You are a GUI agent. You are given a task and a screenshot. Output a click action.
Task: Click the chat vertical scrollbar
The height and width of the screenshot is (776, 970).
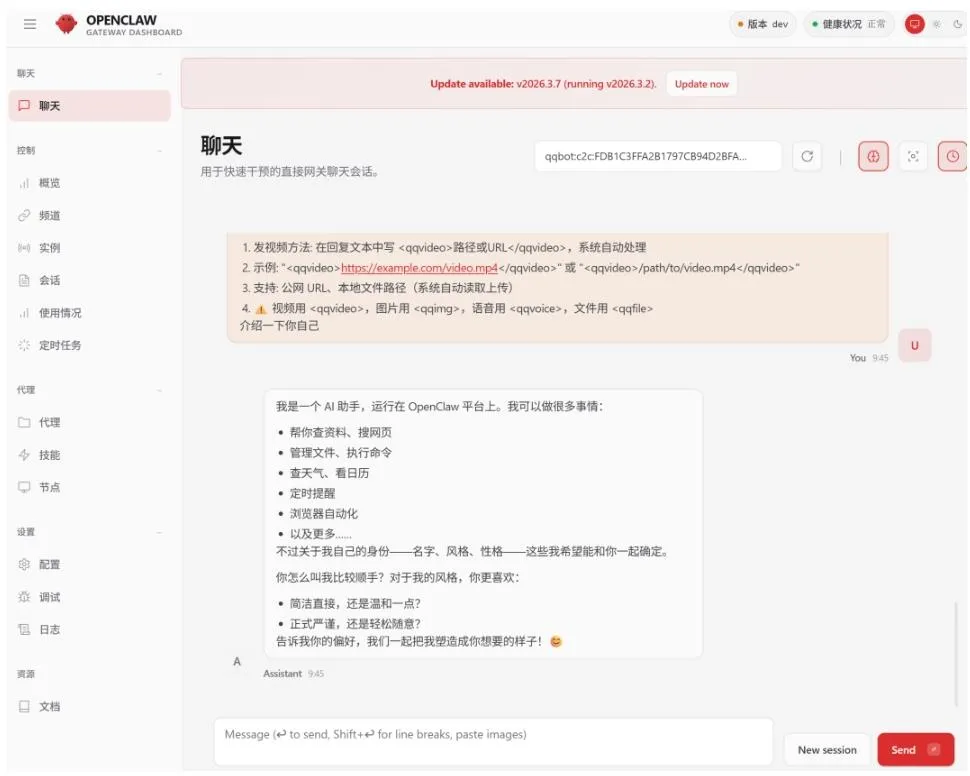[x=956, y=653]
